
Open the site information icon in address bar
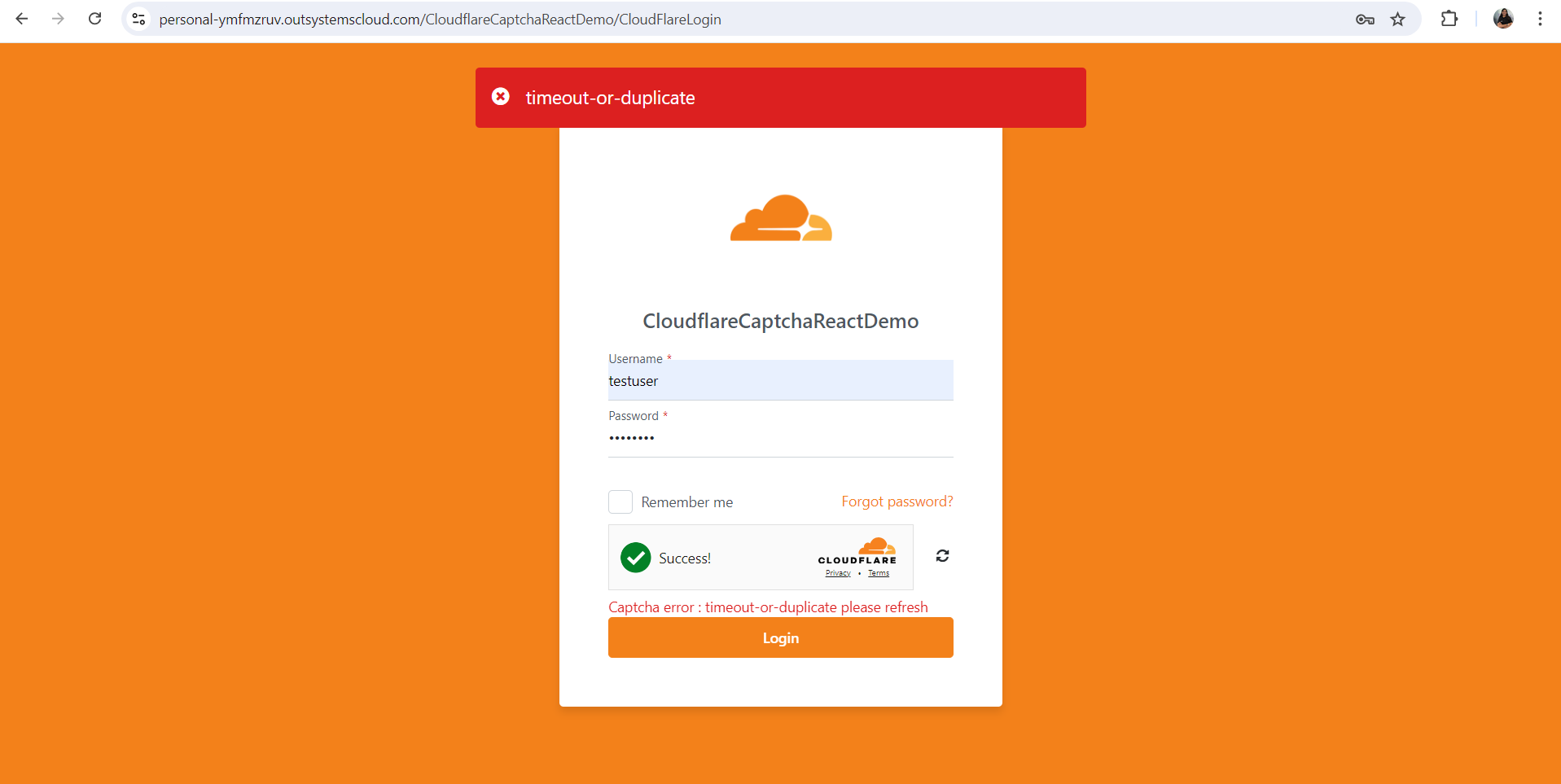tap(139, 19)
